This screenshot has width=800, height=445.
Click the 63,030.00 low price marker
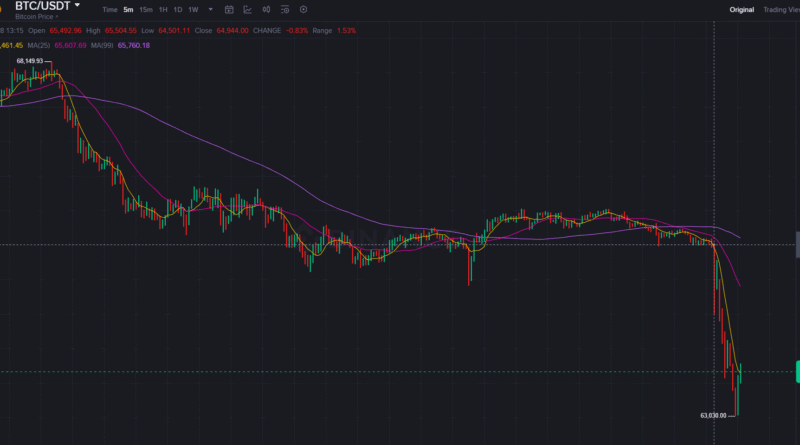[713, 415]
